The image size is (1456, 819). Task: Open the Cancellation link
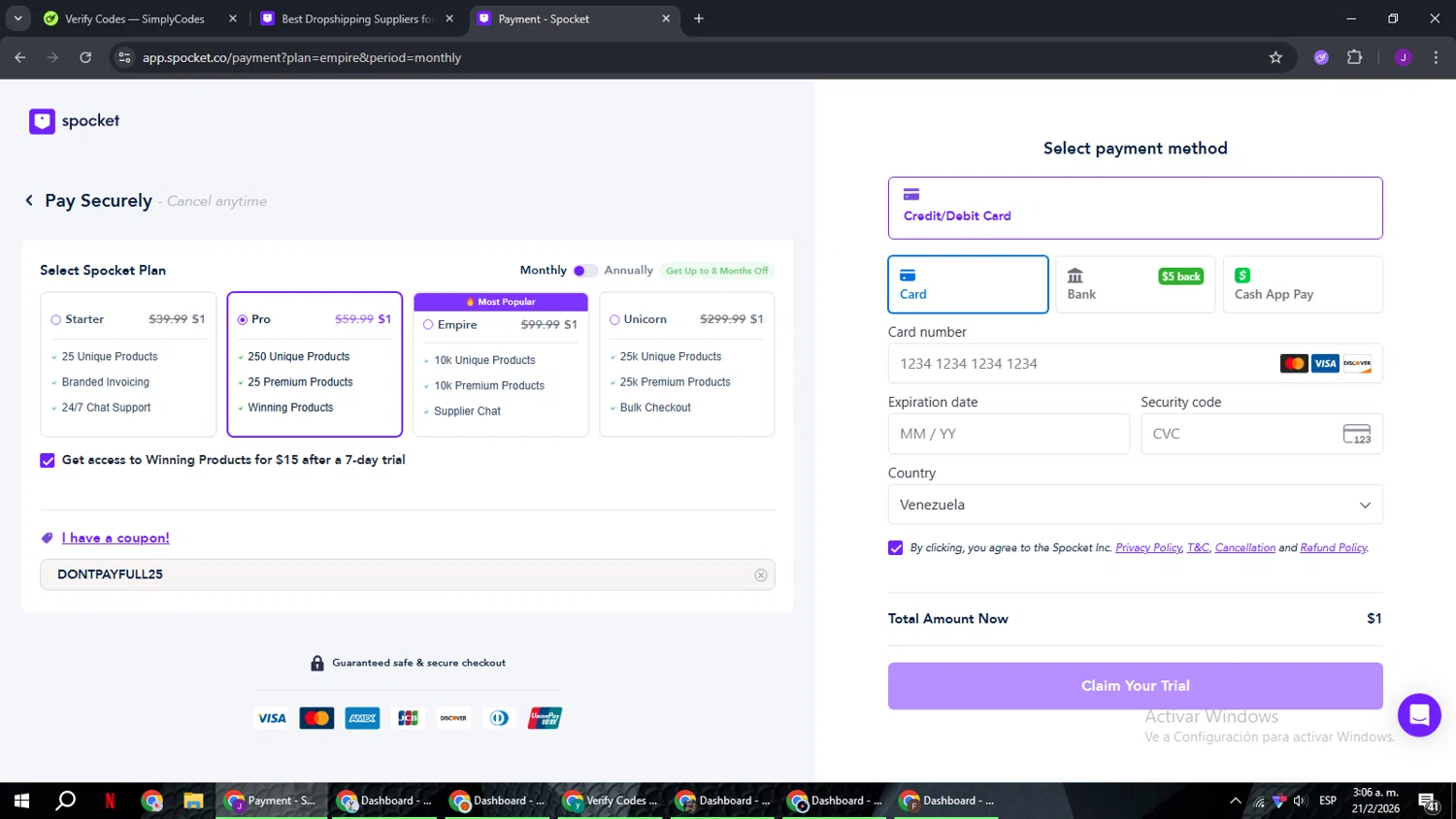pyautogui.click(x=1245, y=548)
